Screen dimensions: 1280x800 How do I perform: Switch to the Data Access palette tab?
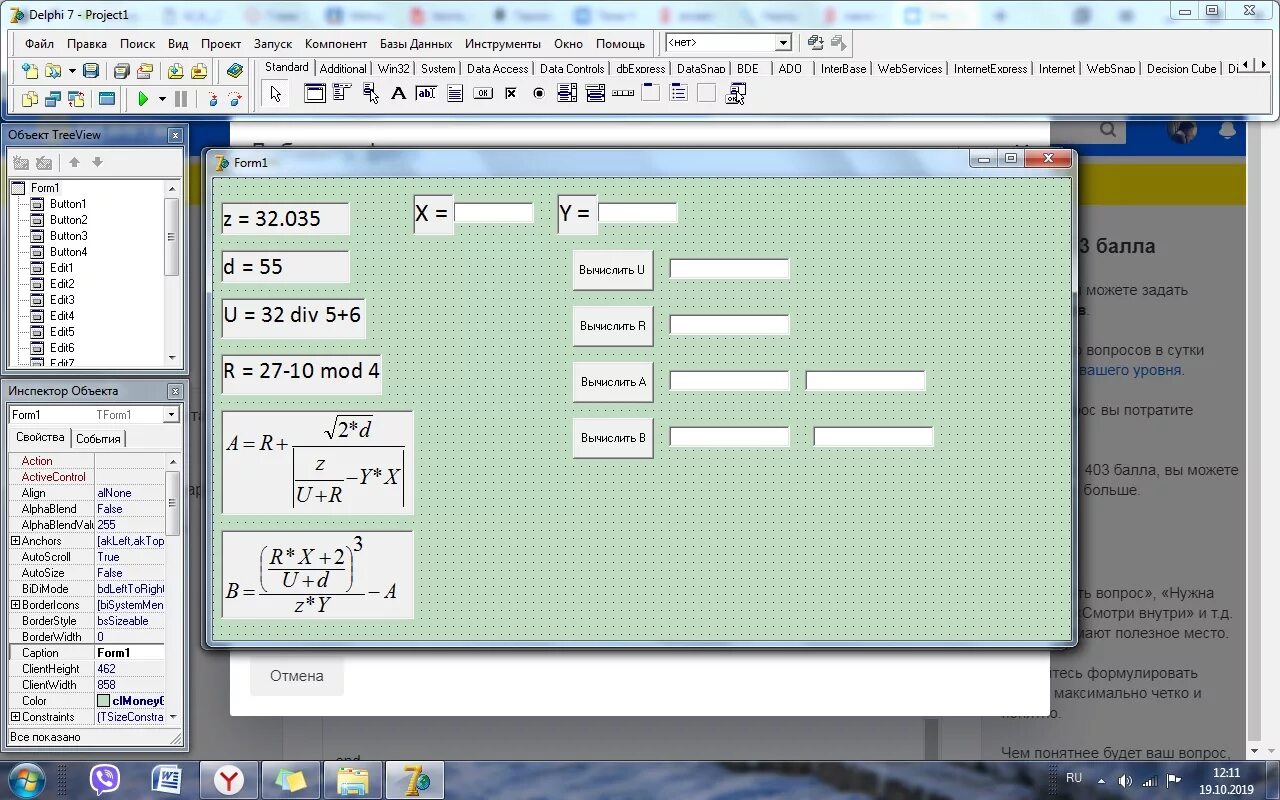click(497, 69)
